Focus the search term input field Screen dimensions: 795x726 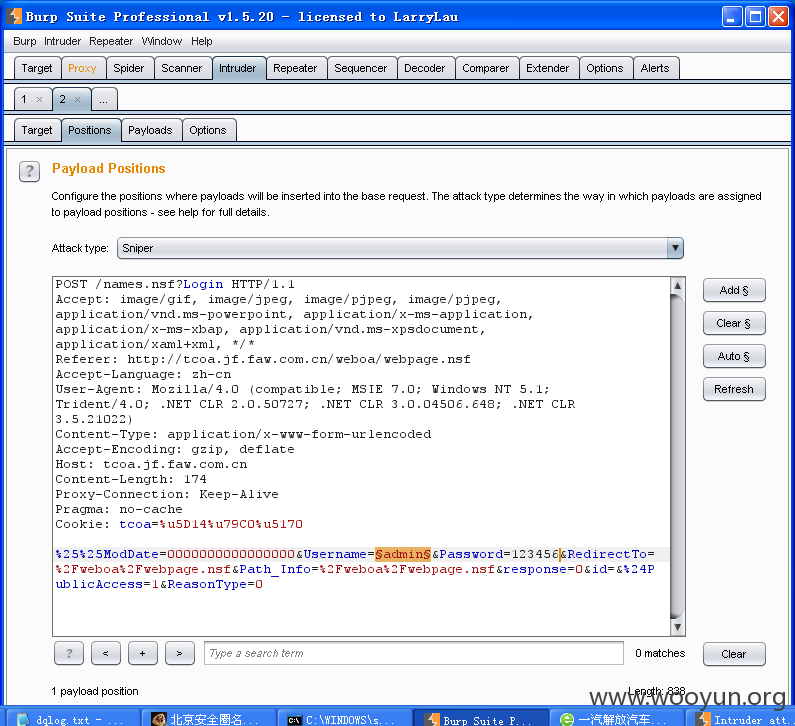[414, 654]
